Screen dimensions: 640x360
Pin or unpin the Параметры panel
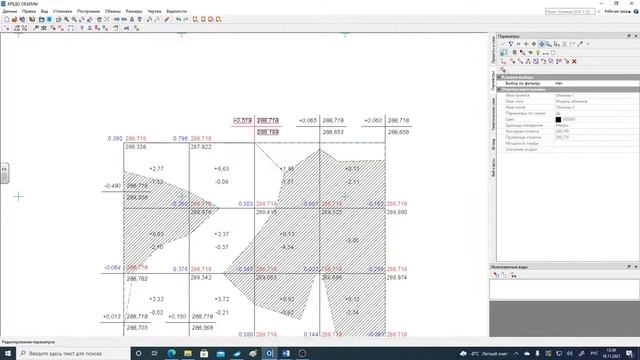coord(629,36)
